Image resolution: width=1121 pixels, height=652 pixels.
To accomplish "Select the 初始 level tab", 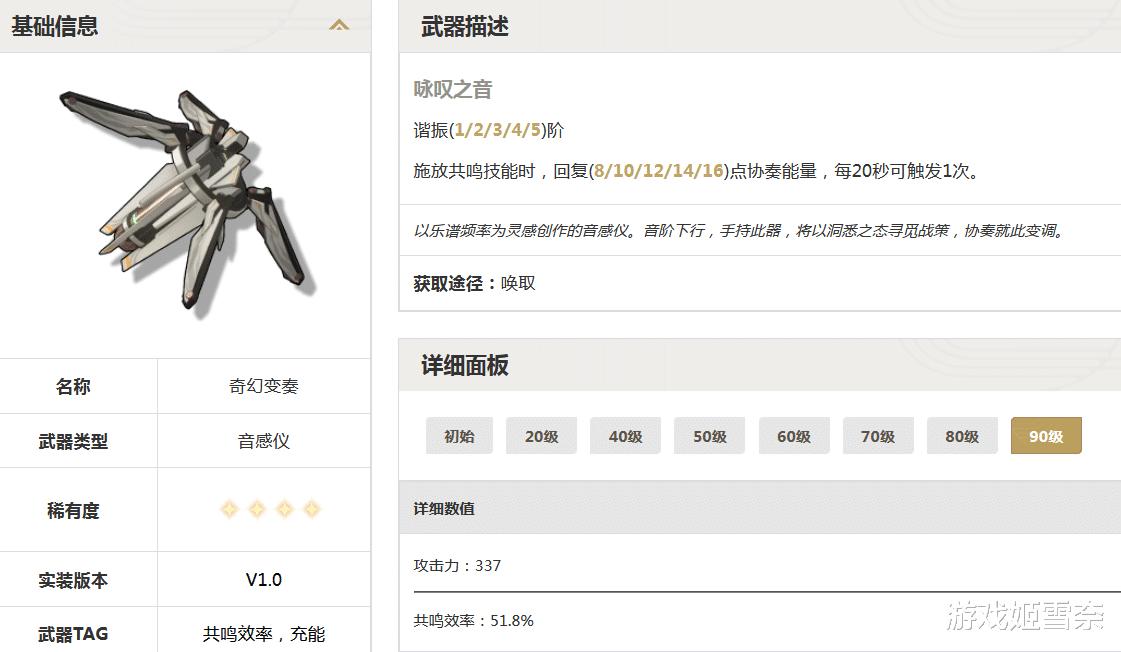I will tap(459, 436).
